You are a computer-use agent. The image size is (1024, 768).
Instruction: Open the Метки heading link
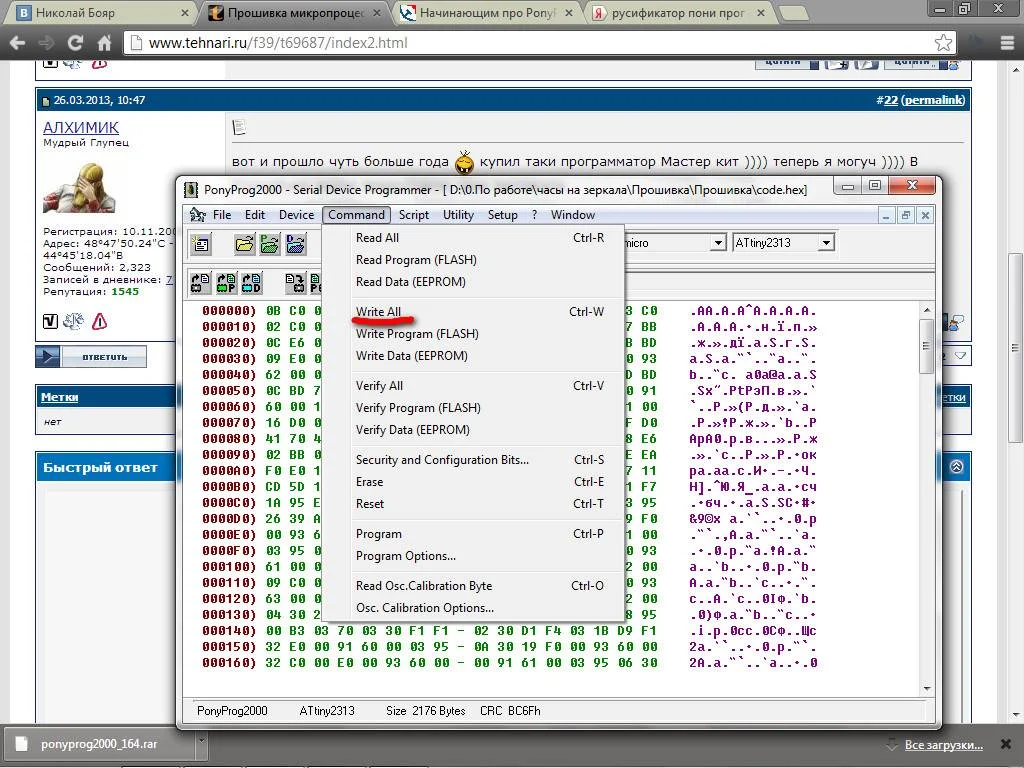(59, 397)
